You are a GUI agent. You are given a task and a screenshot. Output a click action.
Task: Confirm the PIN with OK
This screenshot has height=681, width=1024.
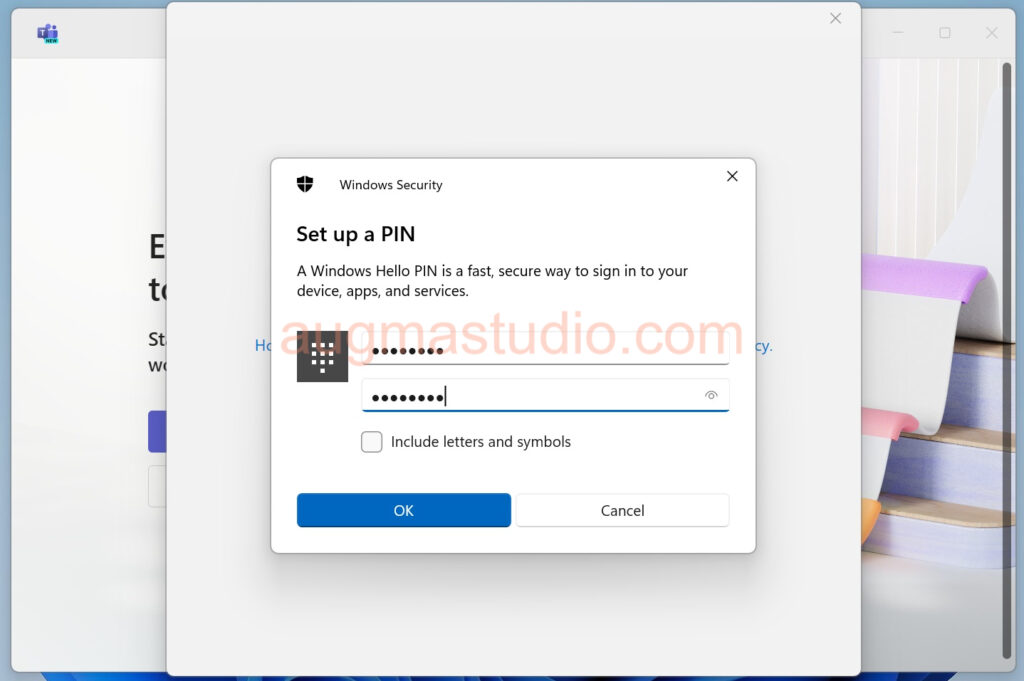(x=404, y=511)
